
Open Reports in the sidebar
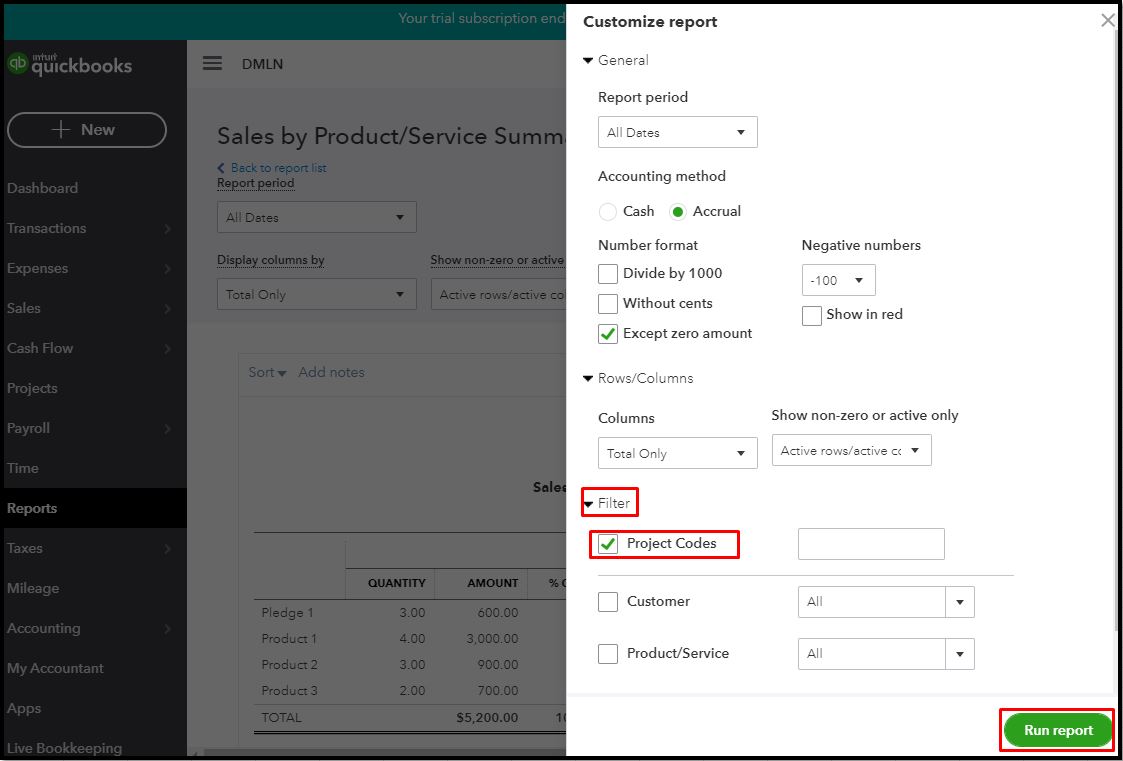(32, 508)
